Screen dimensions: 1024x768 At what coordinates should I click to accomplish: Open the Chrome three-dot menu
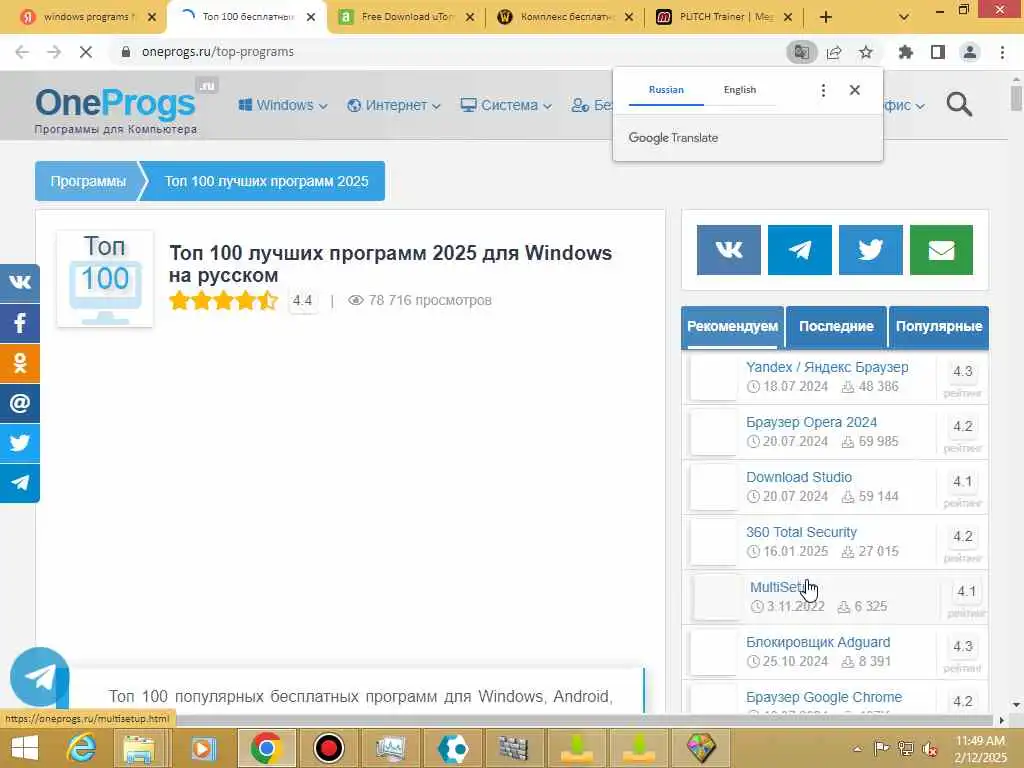click(1002, 52)
